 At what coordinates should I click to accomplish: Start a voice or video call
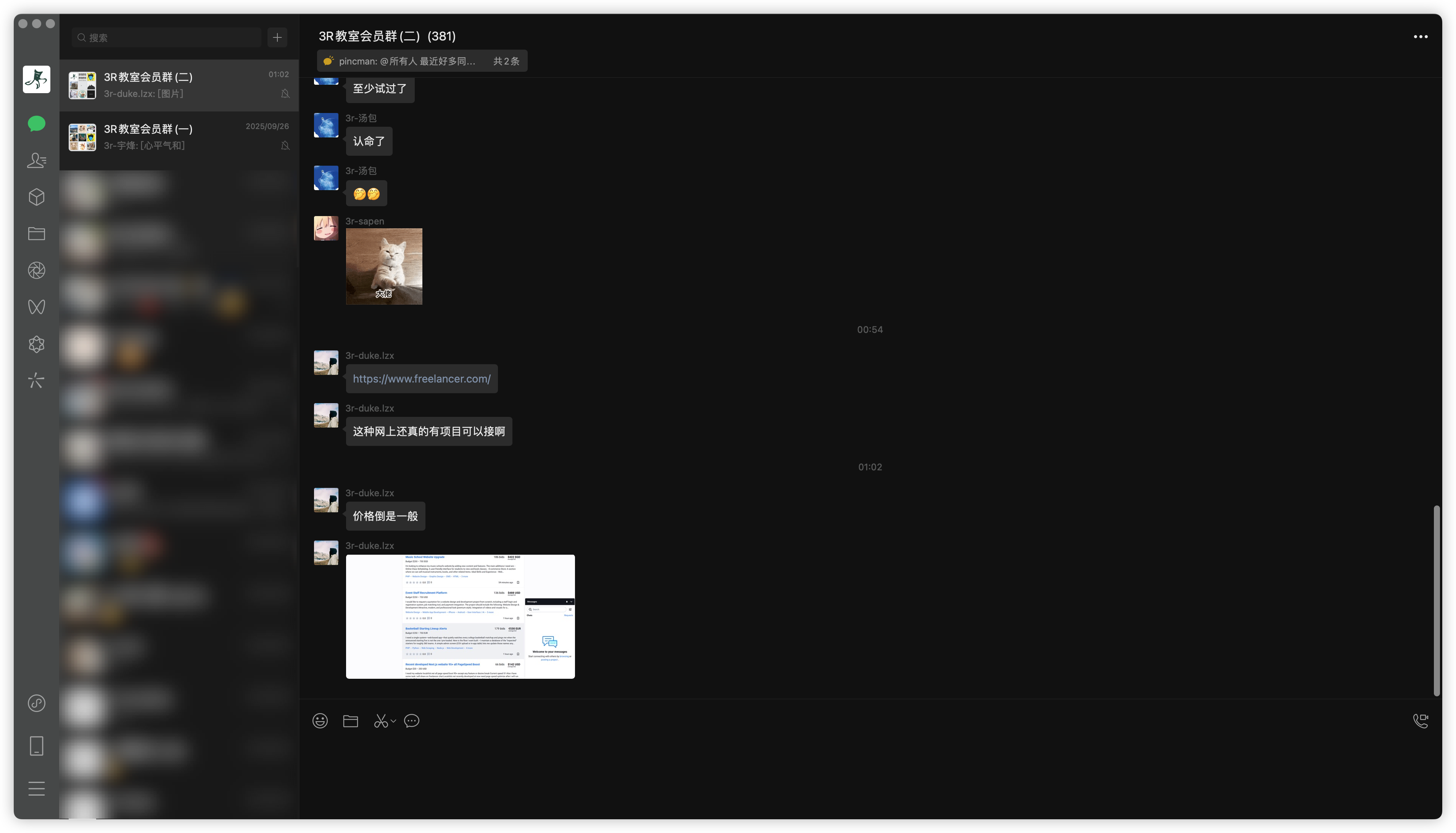coord(1420,721)
